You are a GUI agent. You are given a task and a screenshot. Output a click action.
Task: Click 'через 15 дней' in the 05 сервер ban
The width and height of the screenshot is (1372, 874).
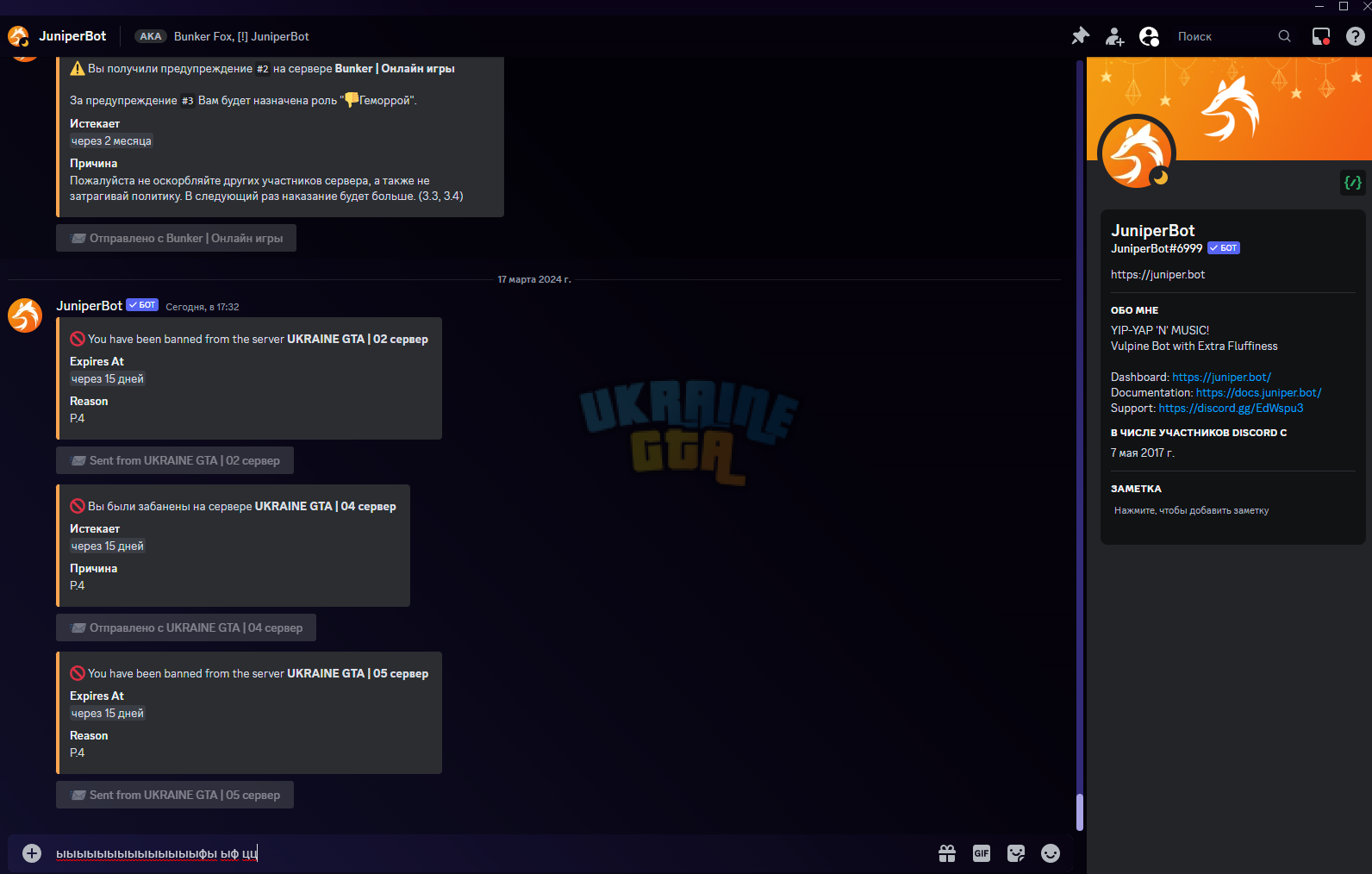pos(108,714)
